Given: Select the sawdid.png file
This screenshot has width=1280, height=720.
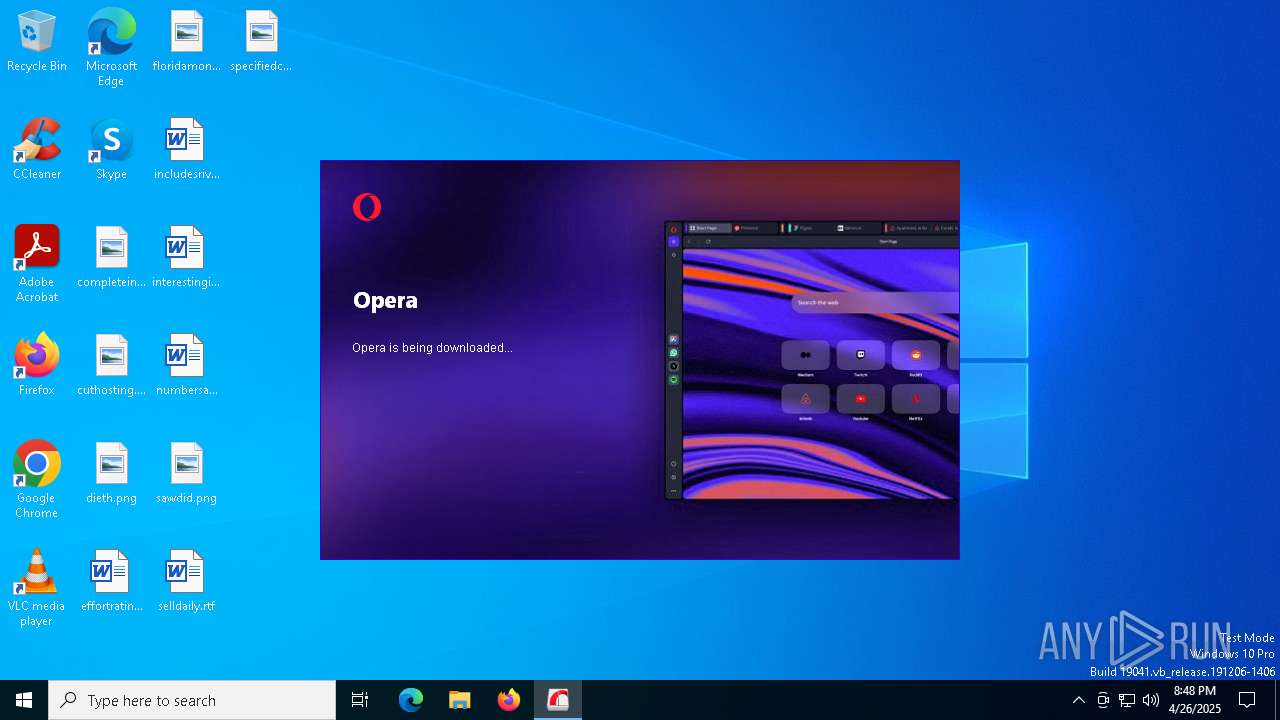Looking at the screenshot, I should pos(186,474).
